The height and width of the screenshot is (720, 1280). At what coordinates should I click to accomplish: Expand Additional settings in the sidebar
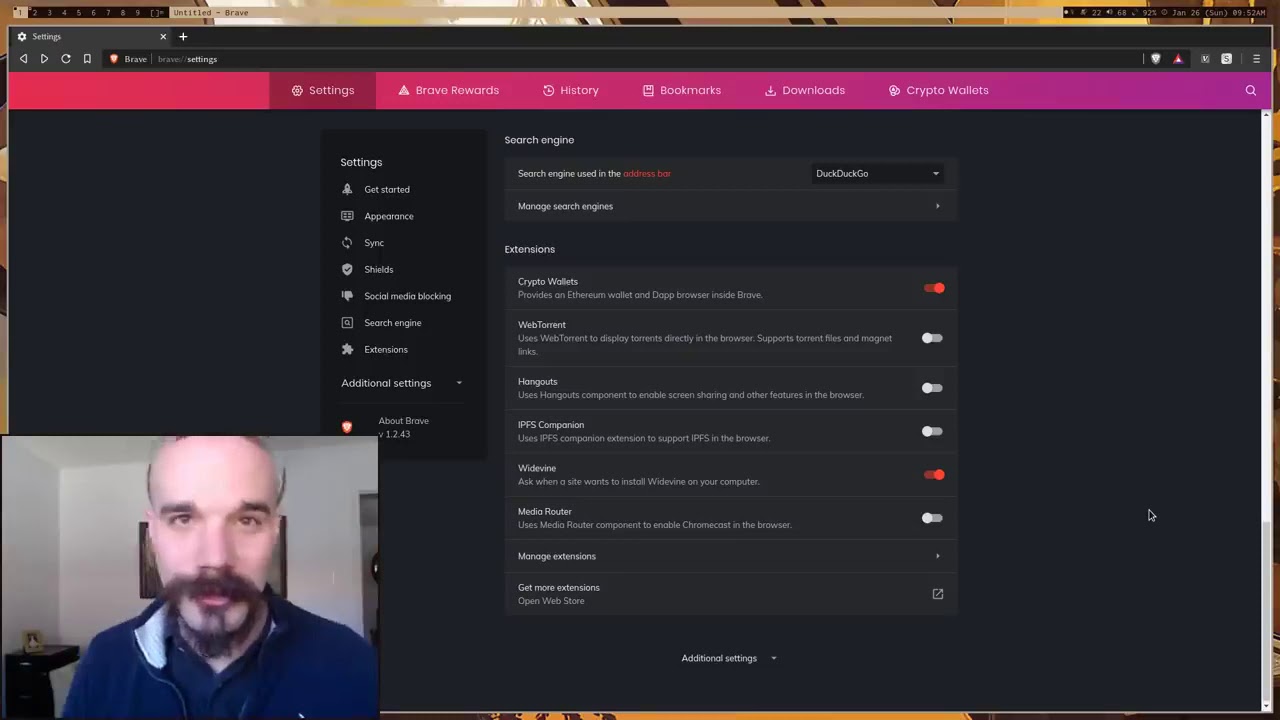coord(401,383)
